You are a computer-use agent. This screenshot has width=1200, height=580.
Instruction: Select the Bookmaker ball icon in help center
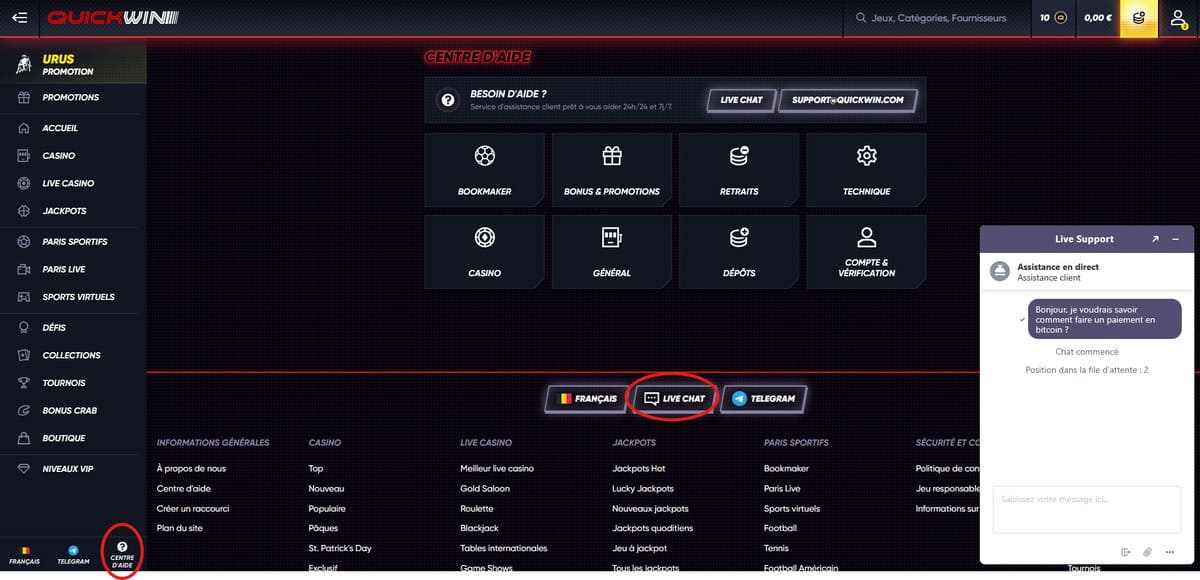[x=484, y=156]
